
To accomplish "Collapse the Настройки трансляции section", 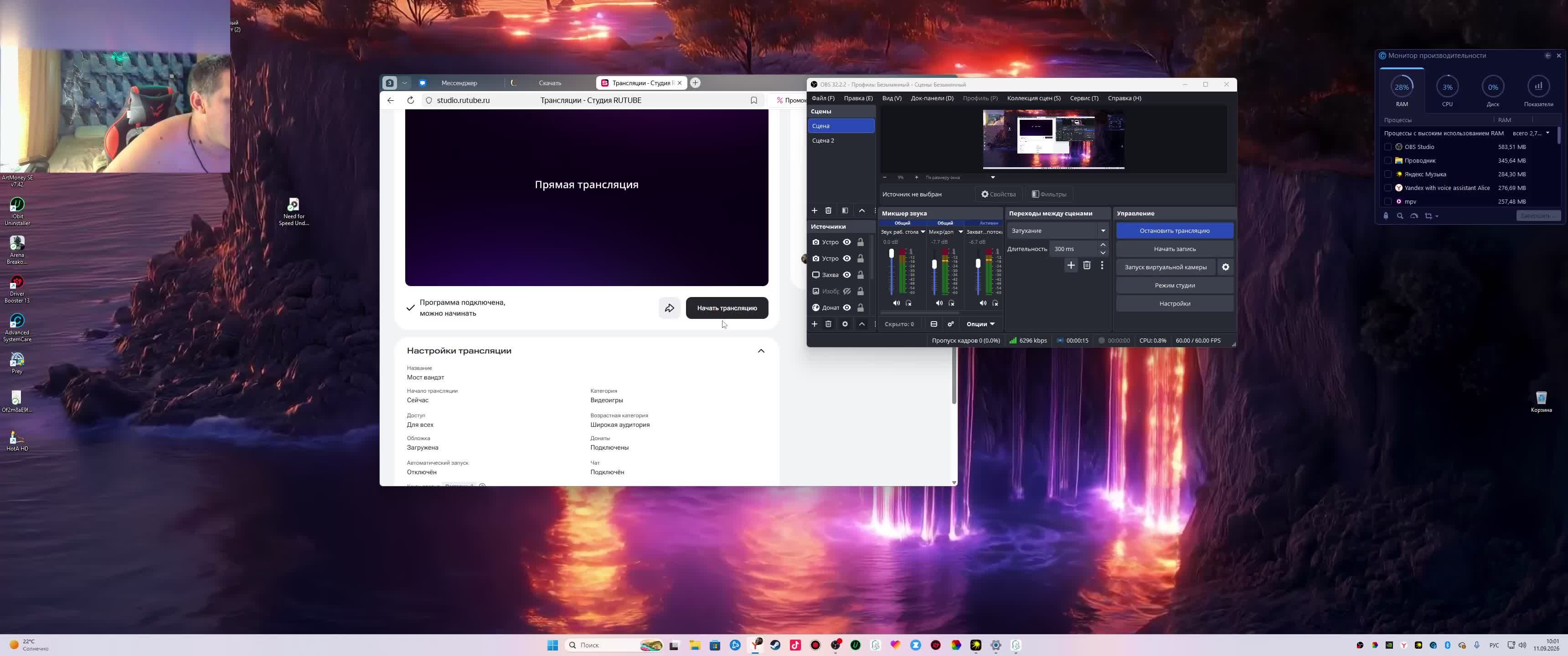I will click(761, 351).
